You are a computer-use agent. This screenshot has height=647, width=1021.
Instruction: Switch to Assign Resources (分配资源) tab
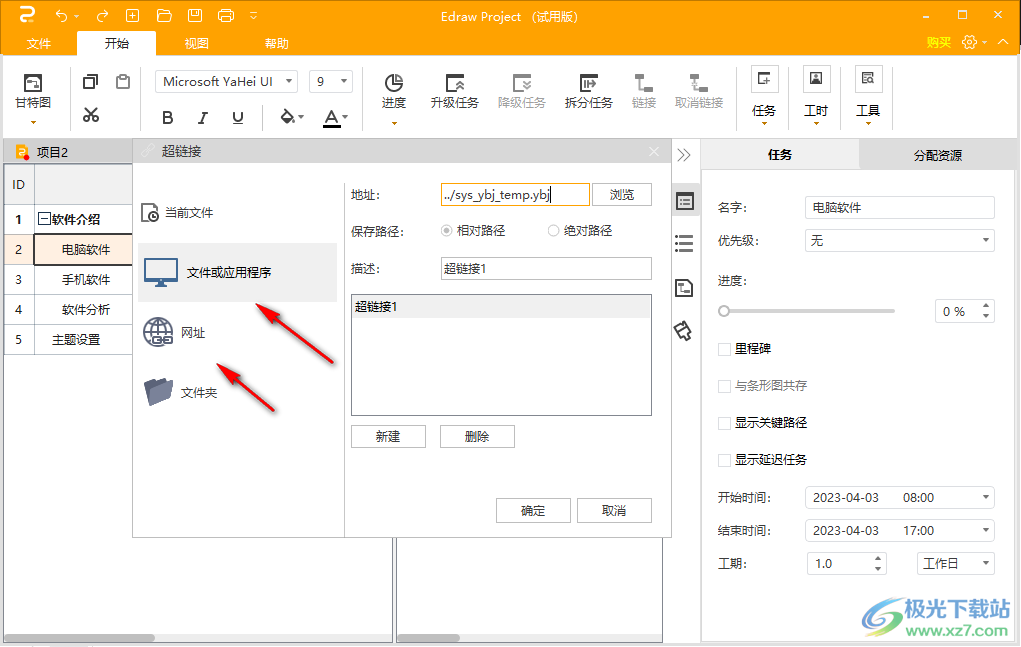point(938,155)
